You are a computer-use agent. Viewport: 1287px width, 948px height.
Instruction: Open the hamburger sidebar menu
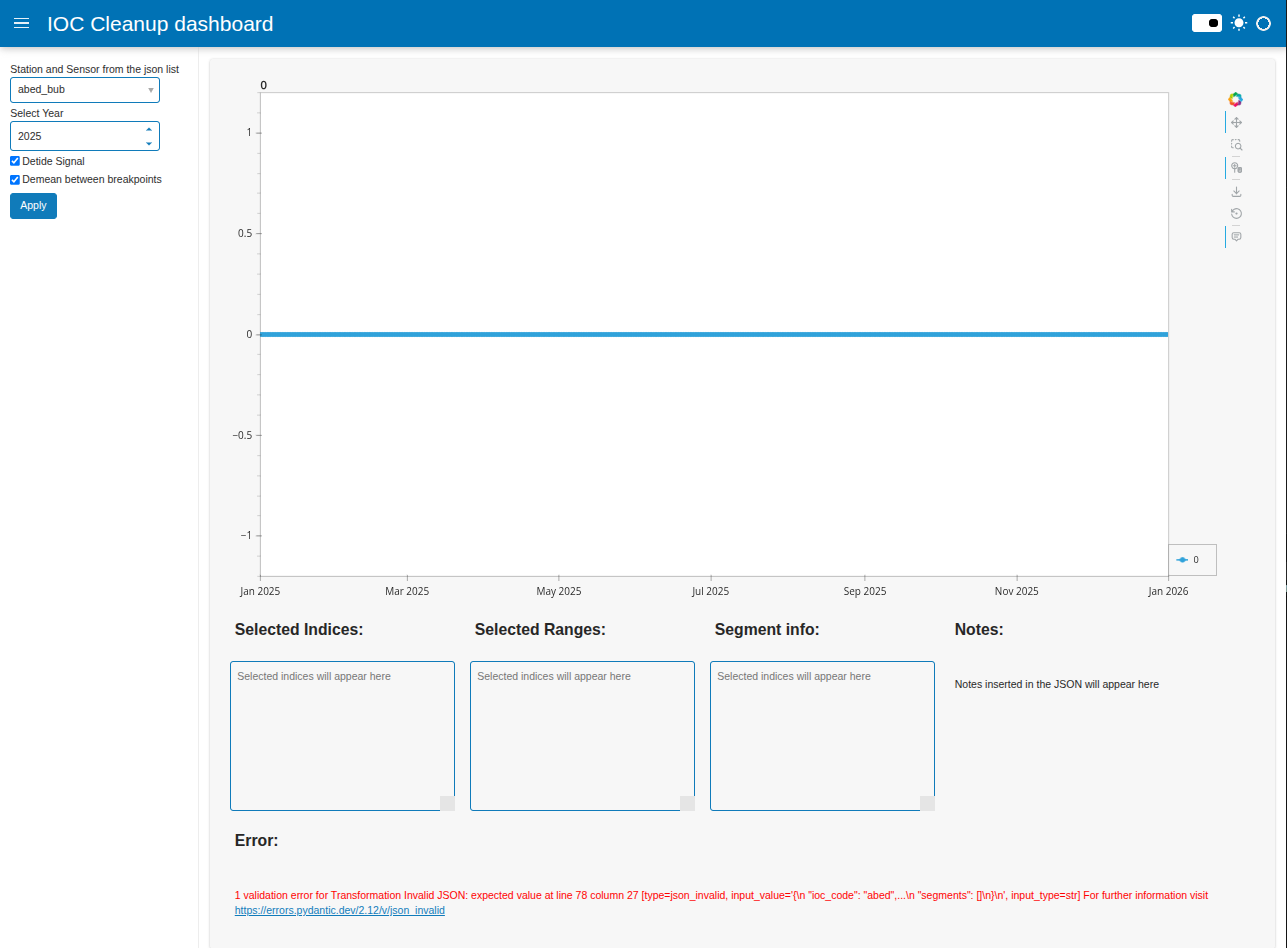coord(21,24)
